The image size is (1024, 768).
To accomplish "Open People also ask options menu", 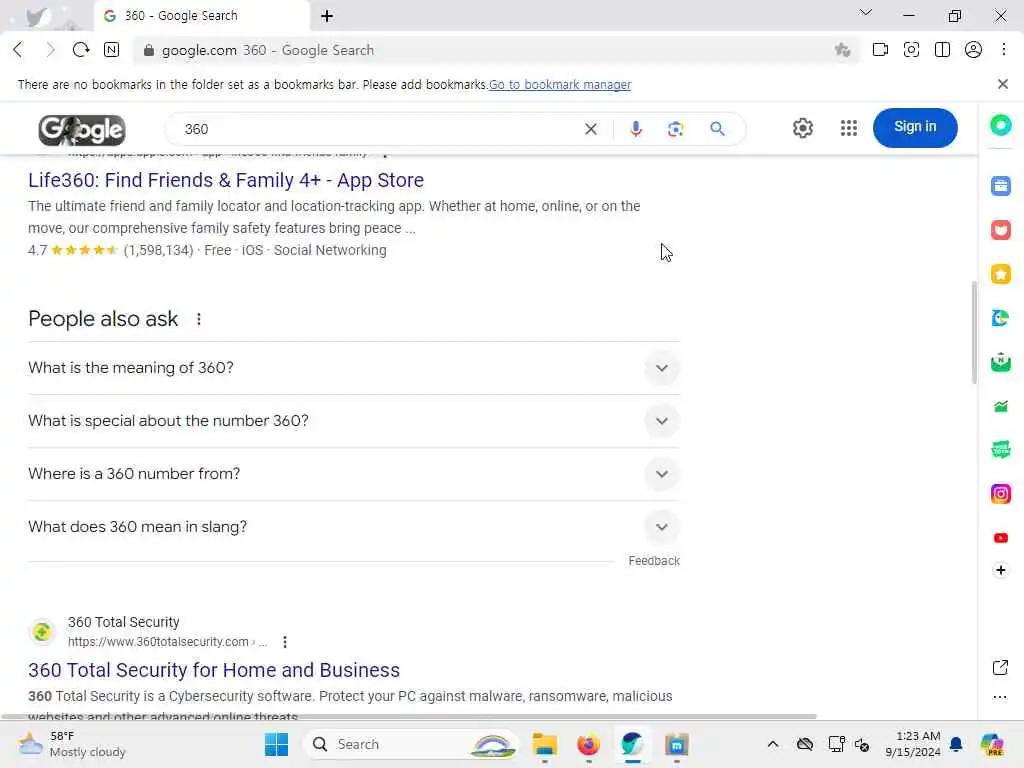I will point(199,319).
